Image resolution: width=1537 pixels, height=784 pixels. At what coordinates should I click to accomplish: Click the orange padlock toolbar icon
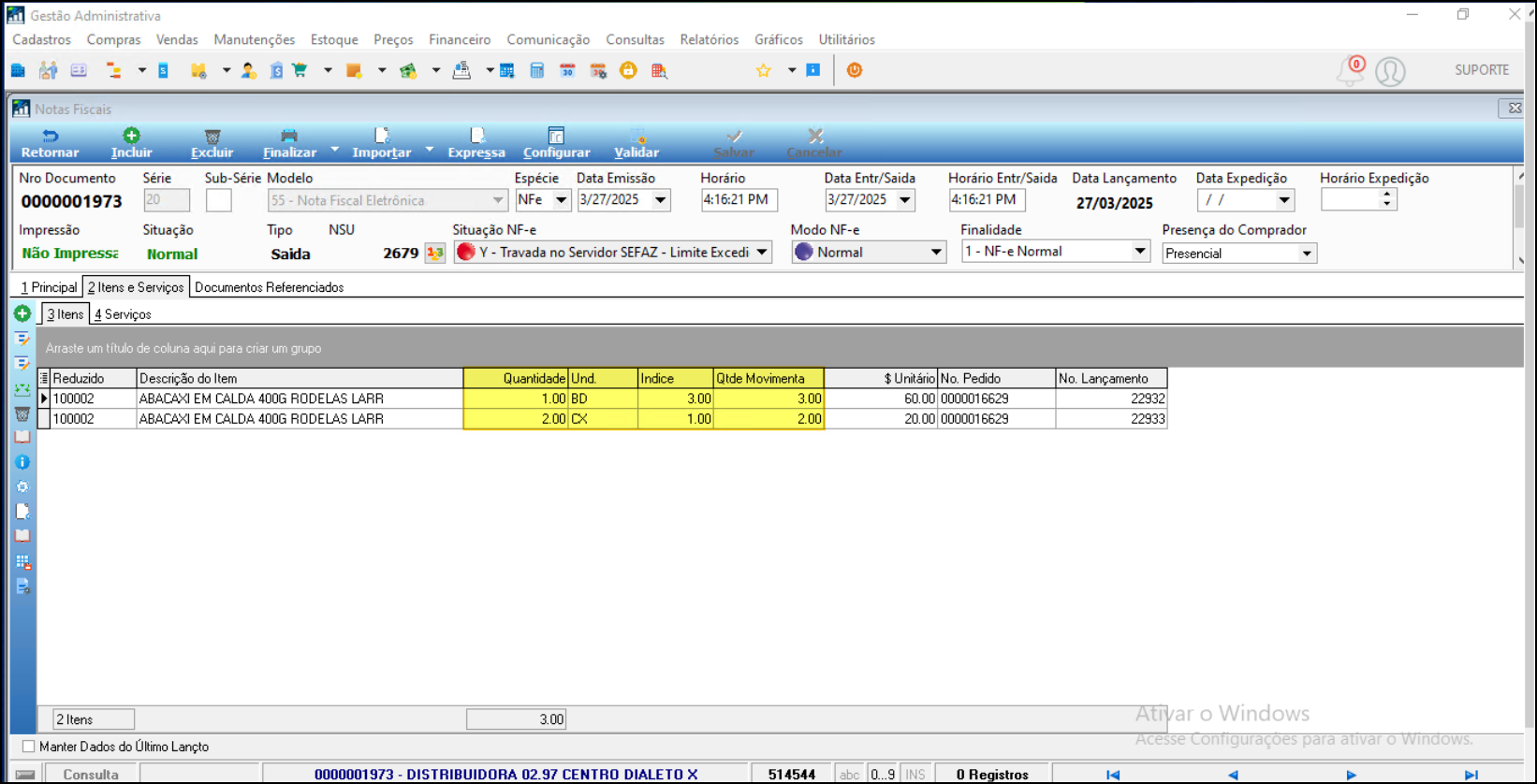pos(628,70)
